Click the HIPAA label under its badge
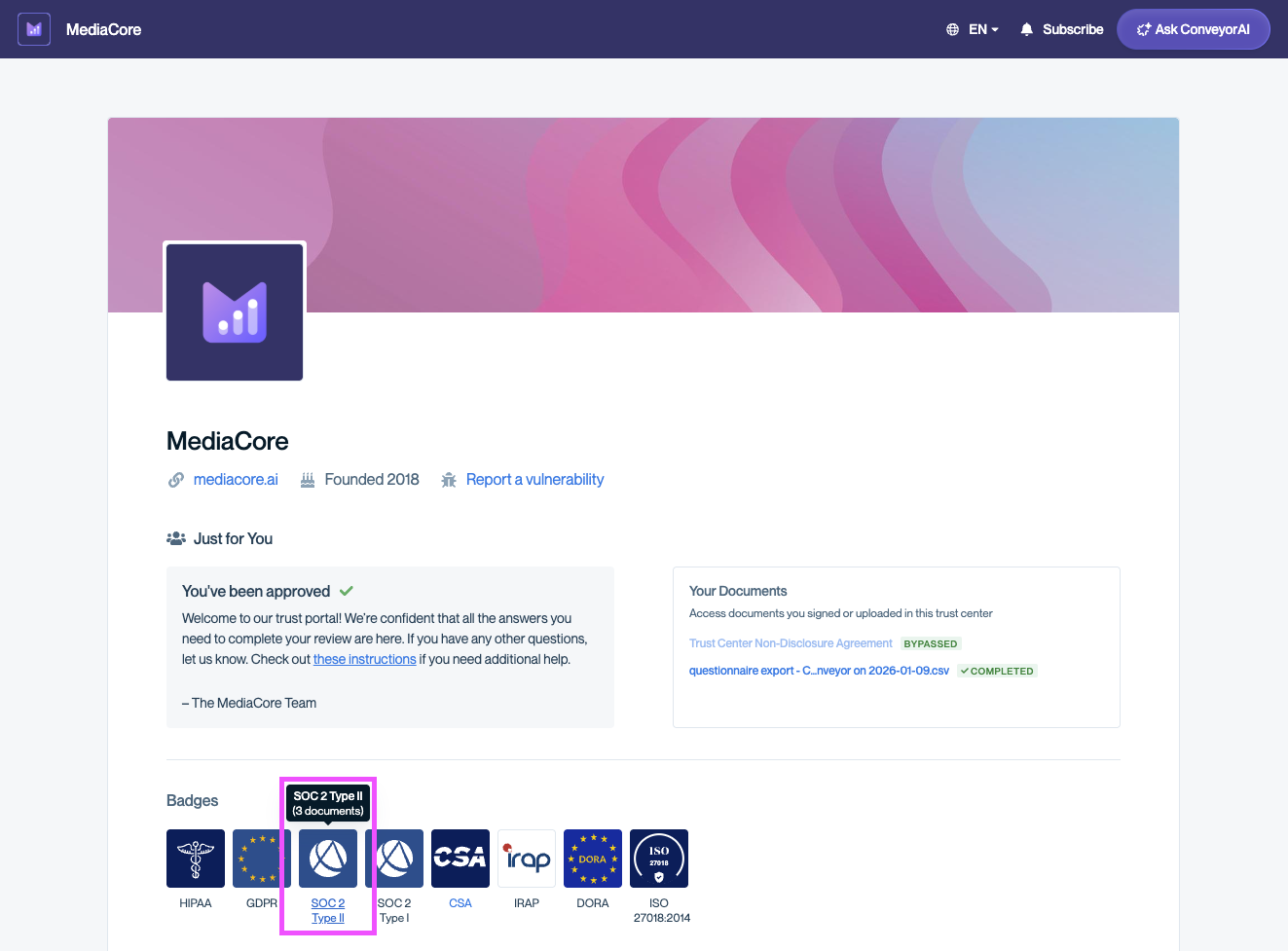Screen dimensions: 1288x951 coord(196,903)
